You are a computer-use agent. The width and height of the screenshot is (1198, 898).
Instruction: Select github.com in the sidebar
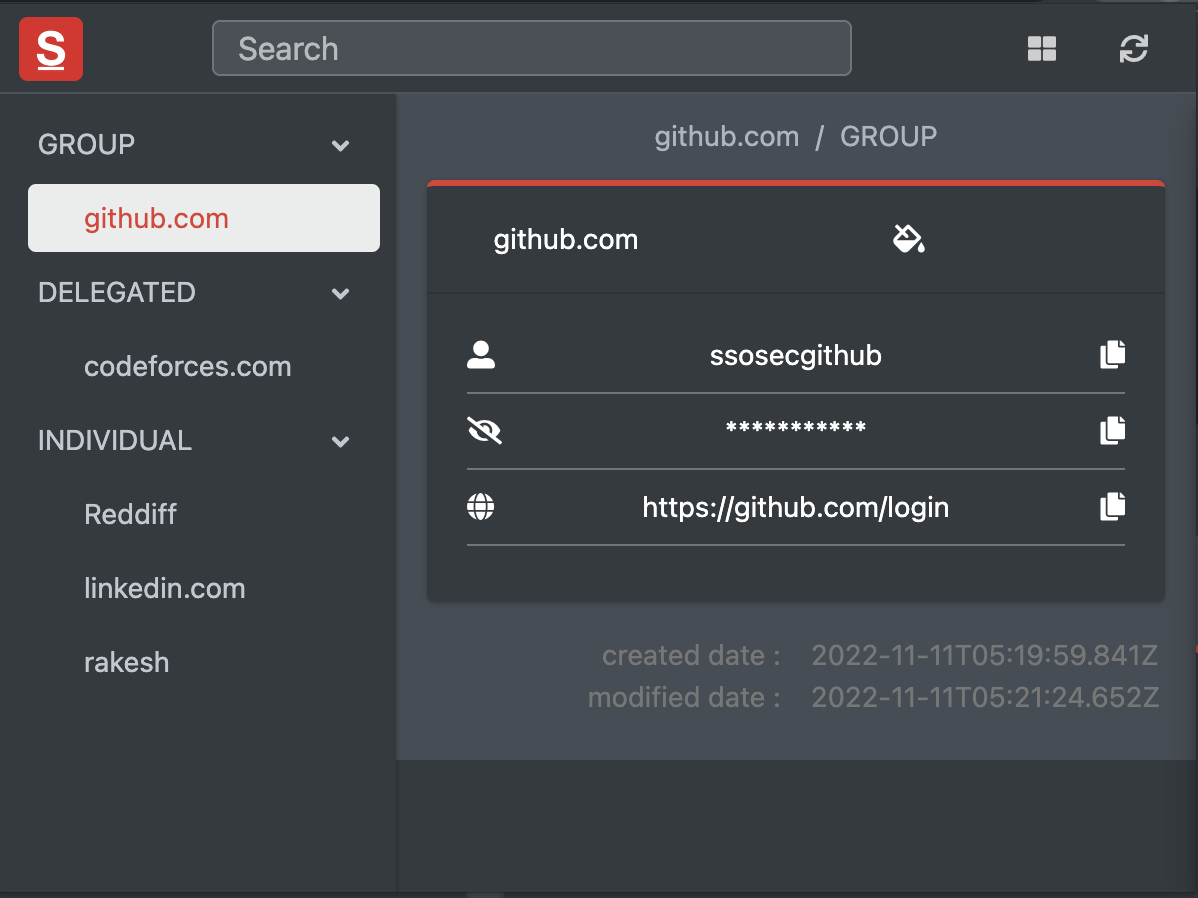tap(204, 218)
